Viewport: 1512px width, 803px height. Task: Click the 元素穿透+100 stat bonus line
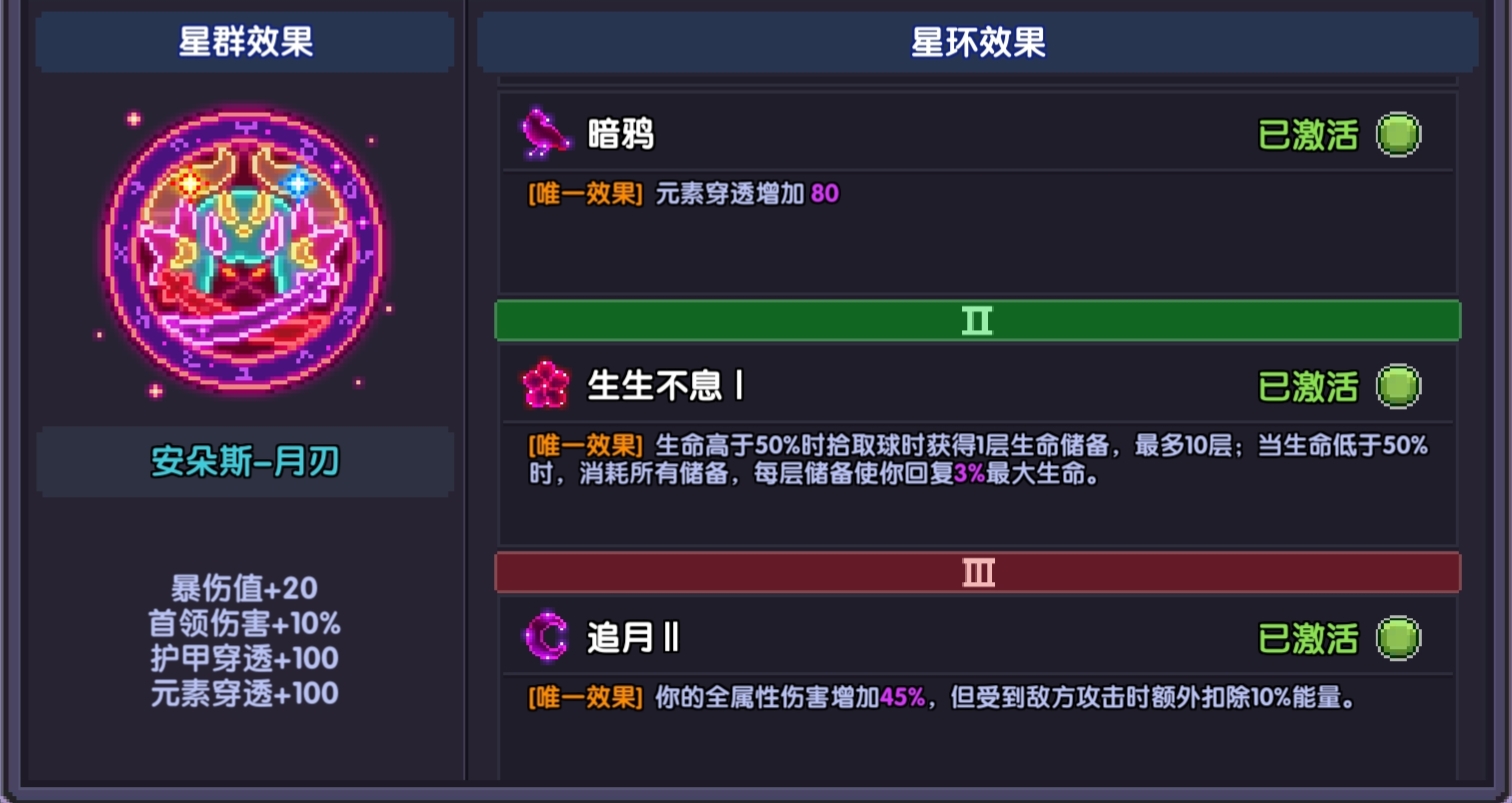(x=245, y=693)
